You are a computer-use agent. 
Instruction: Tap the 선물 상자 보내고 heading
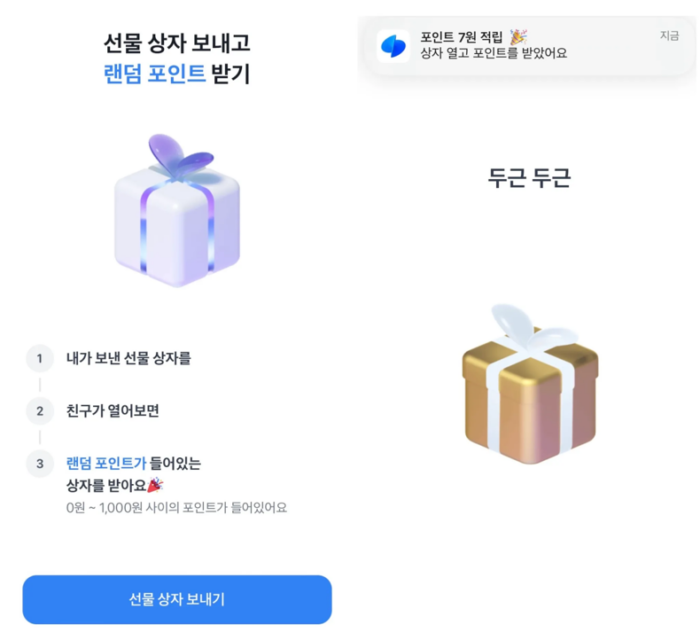click(x=177, y=43)
